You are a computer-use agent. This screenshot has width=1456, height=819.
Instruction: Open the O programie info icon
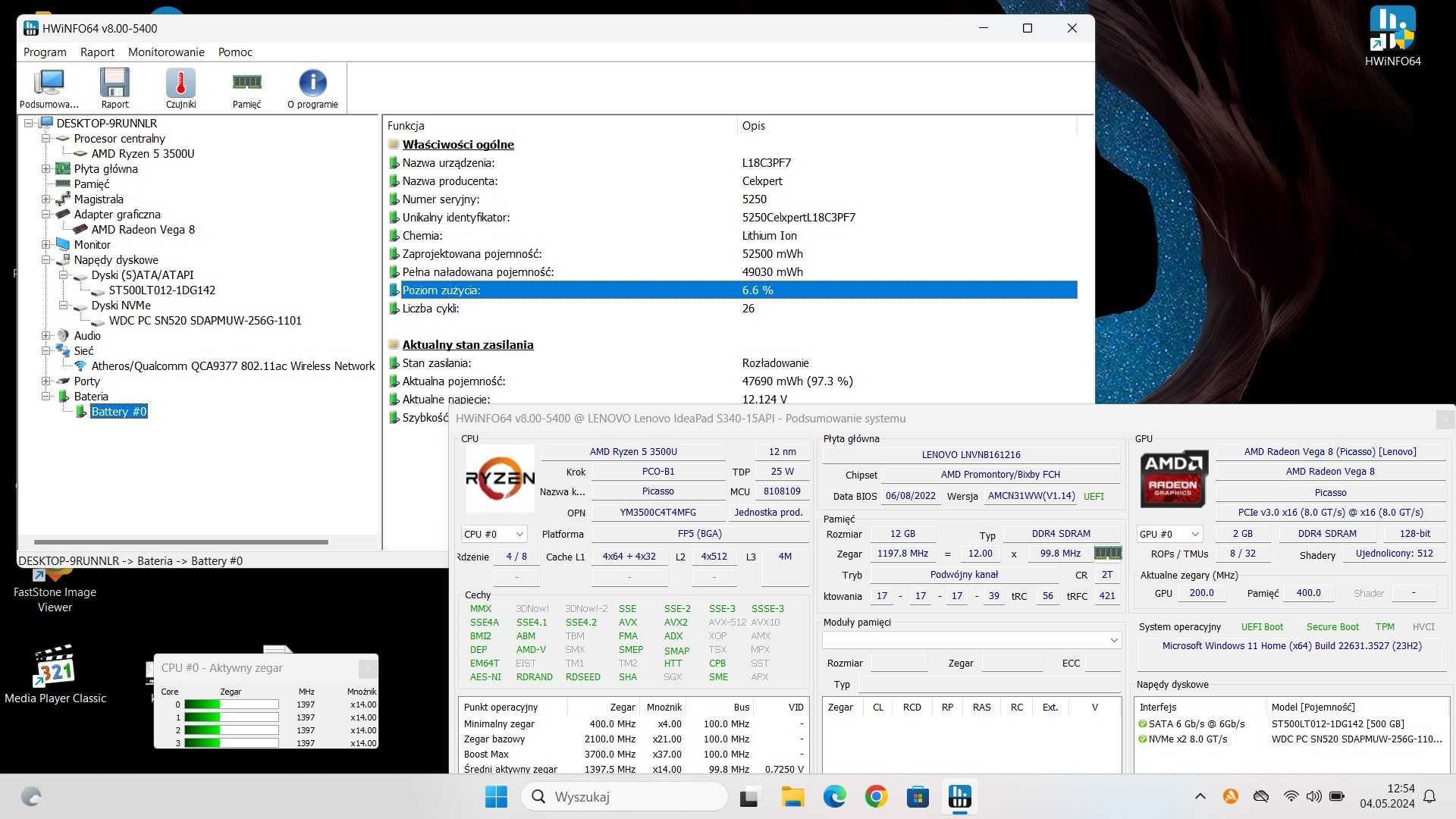coord(312,88)
